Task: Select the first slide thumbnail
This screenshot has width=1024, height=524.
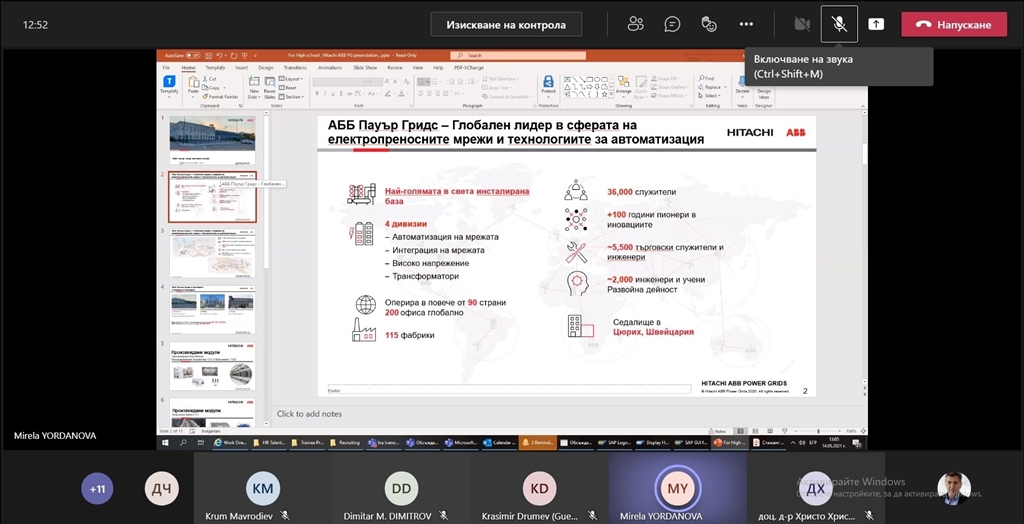Action: (211, 138)
